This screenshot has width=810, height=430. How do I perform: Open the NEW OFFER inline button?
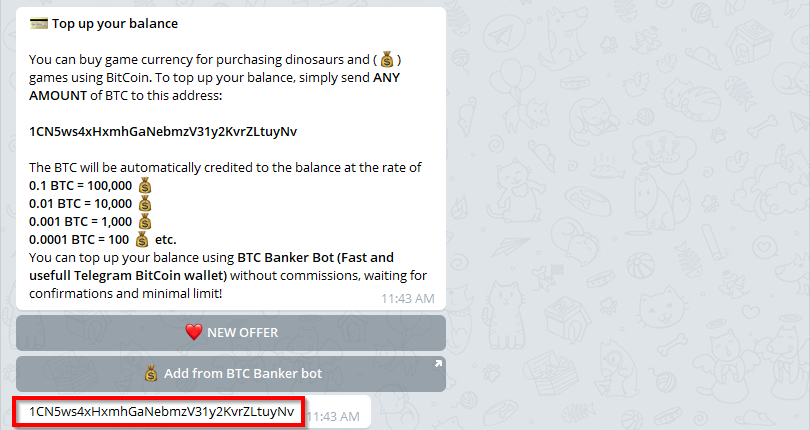coord(231,333)
